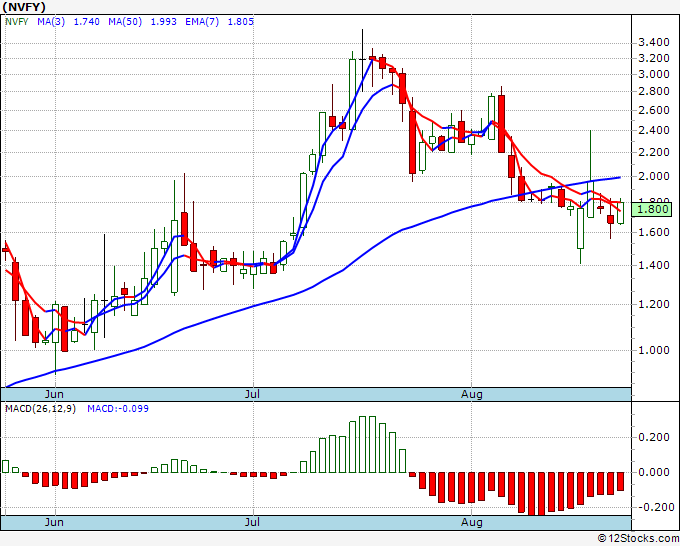This screenshot has height=546, width=680.
Task: Click the 2.600 price axis label
Action: 654,110
